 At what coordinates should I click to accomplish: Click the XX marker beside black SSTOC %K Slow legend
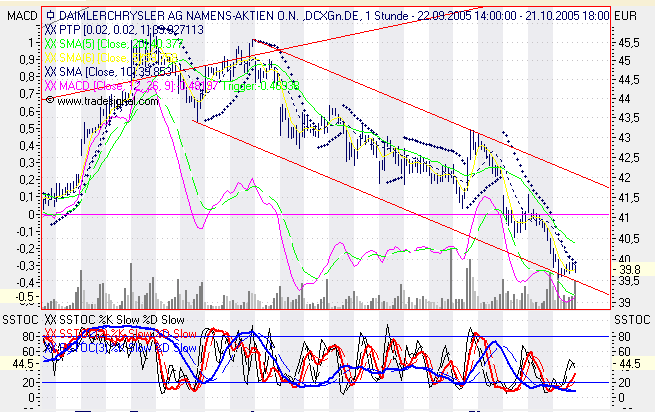[x=51, y=320]
